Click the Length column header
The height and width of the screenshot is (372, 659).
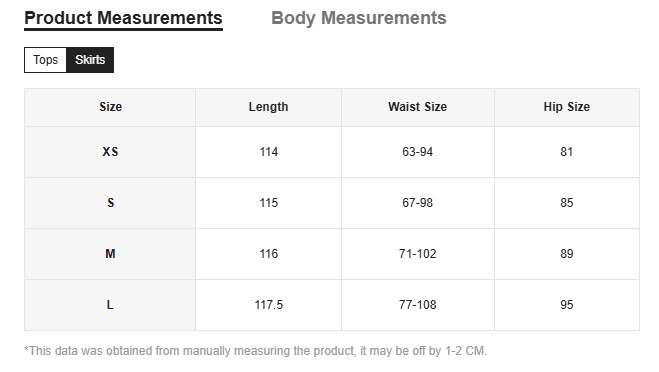pos(268,107)
